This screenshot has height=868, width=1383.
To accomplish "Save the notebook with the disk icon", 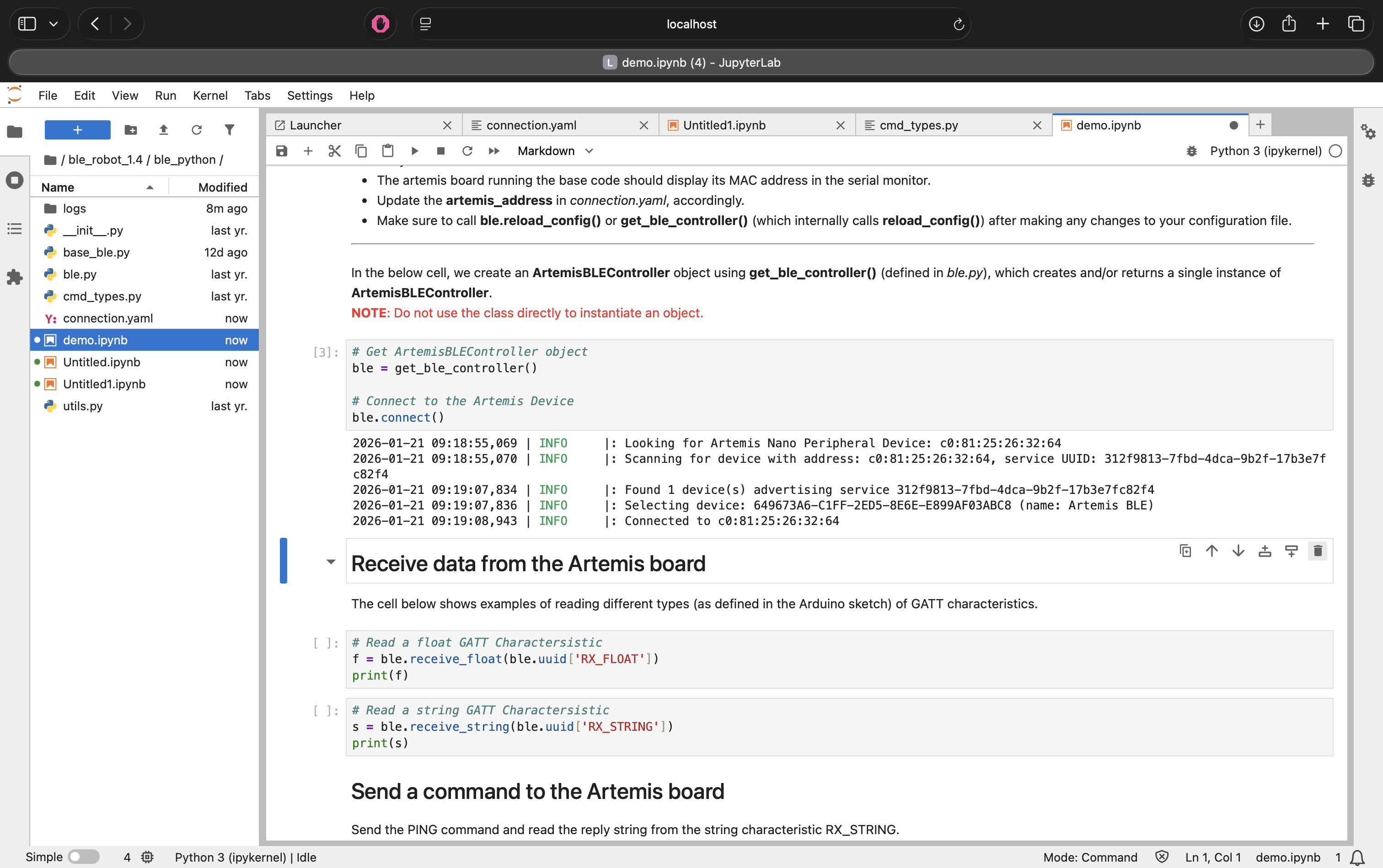I will tap(281, 151).
